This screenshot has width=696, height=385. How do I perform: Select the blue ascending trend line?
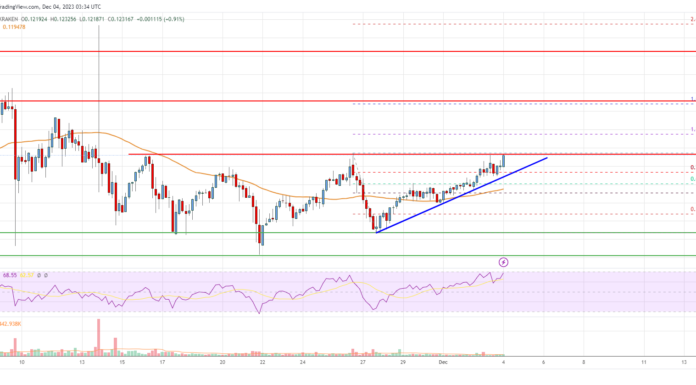click(462, 195)
